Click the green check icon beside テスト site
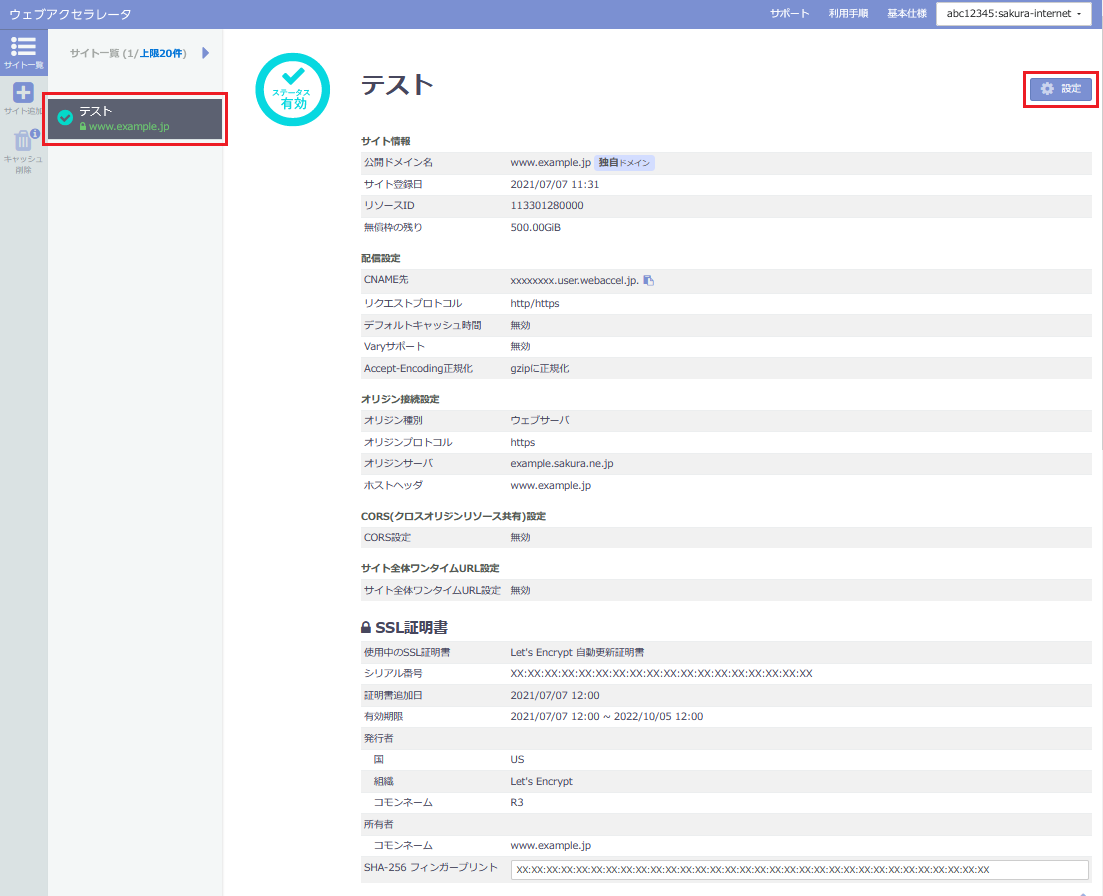The image size is (1103, 896). [x=66, y=118]
